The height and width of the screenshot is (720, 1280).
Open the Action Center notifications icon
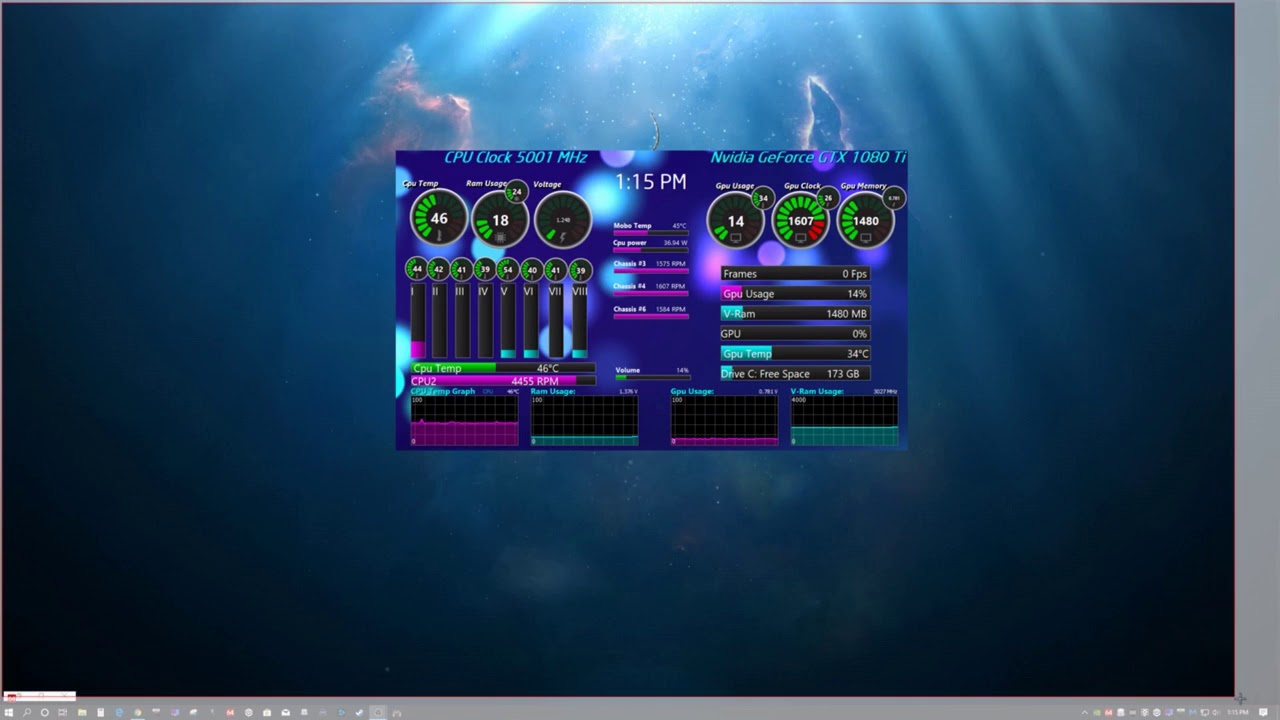click(x=1263, y=713)
